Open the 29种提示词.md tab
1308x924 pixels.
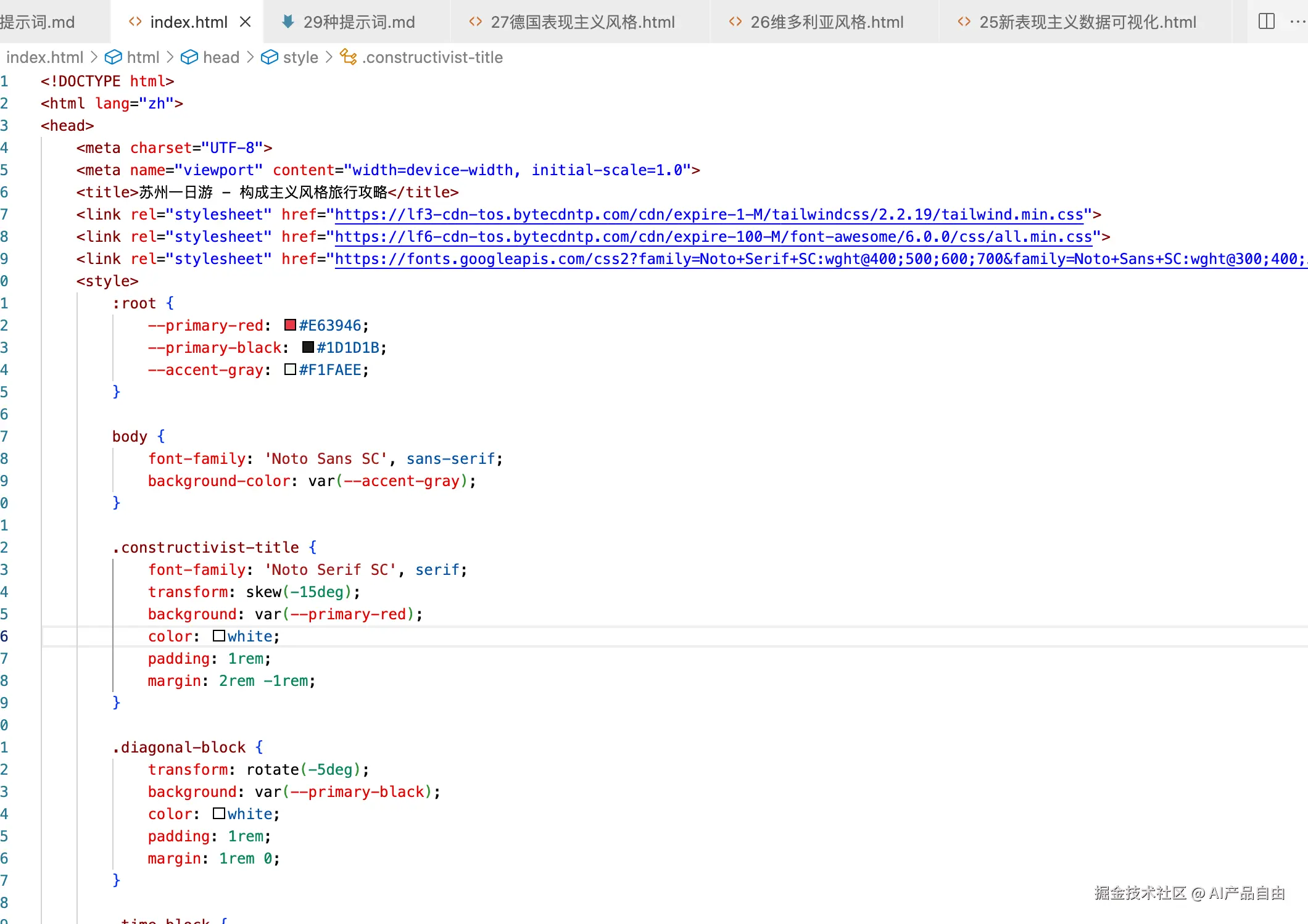point(358,22)
